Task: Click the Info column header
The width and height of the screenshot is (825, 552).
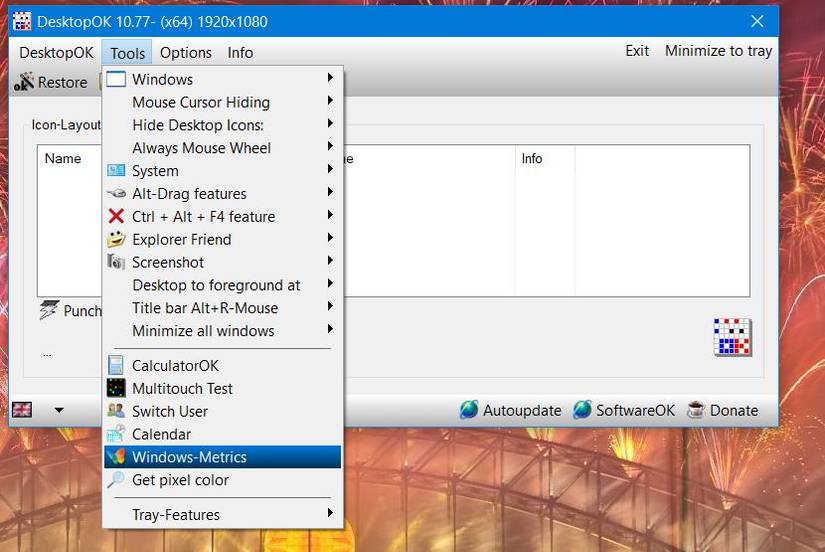Action: click(531, 158)
